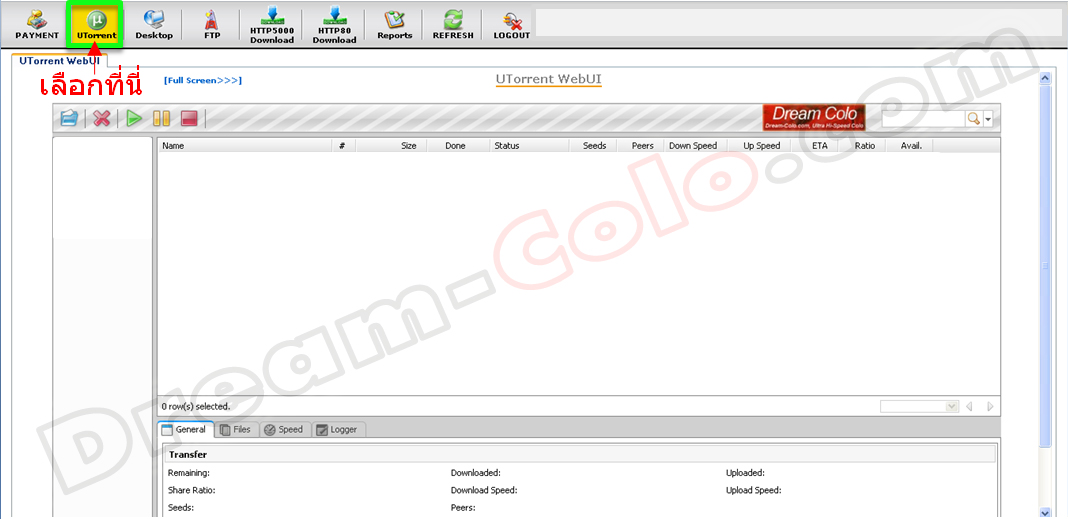Click the vertical scrollbar thumb
The image size is (1068, 519).
click(x=1046, y=266)
